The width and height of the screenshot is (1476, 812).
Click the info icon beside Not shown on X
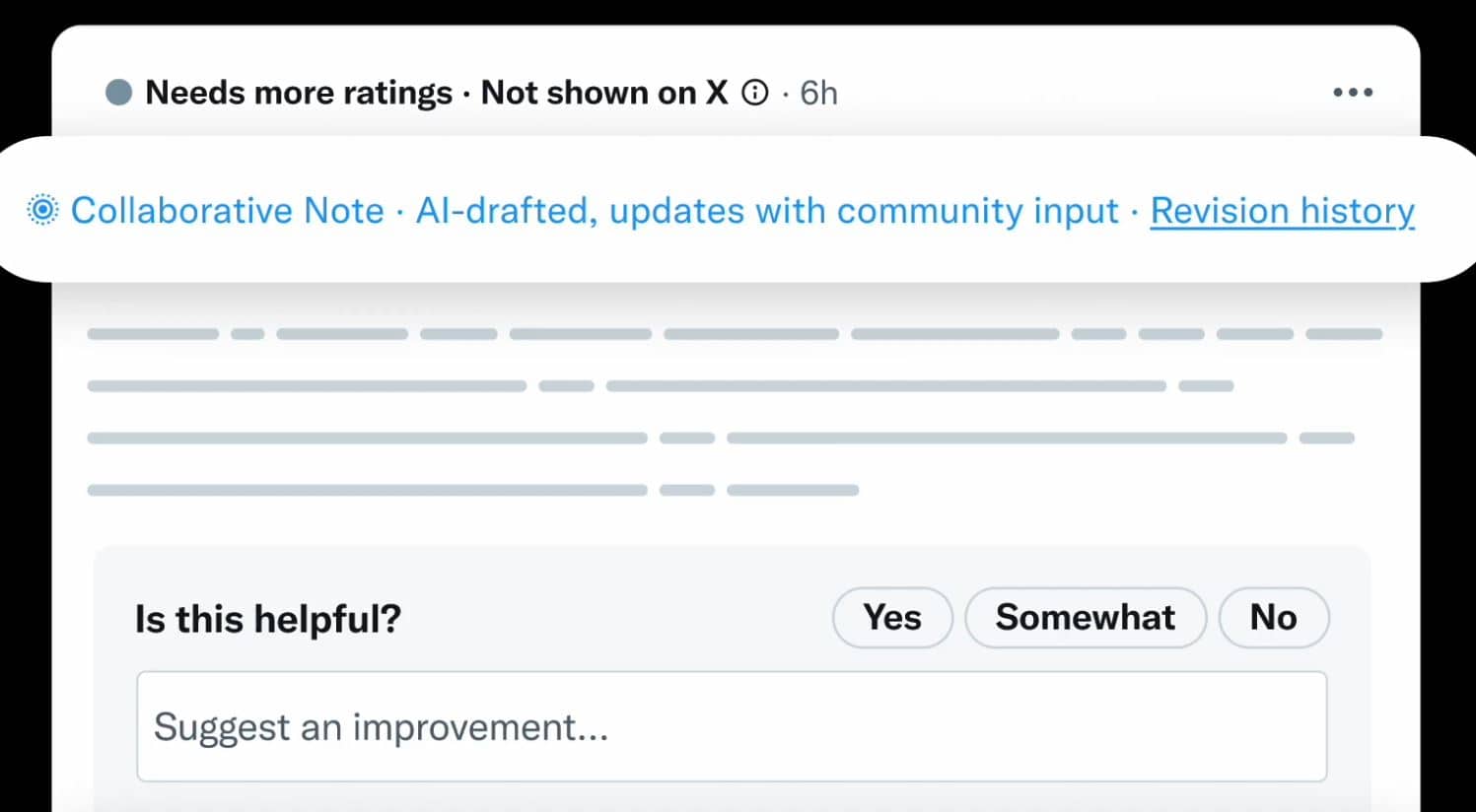pyautogui.click(x=754, y=93)
